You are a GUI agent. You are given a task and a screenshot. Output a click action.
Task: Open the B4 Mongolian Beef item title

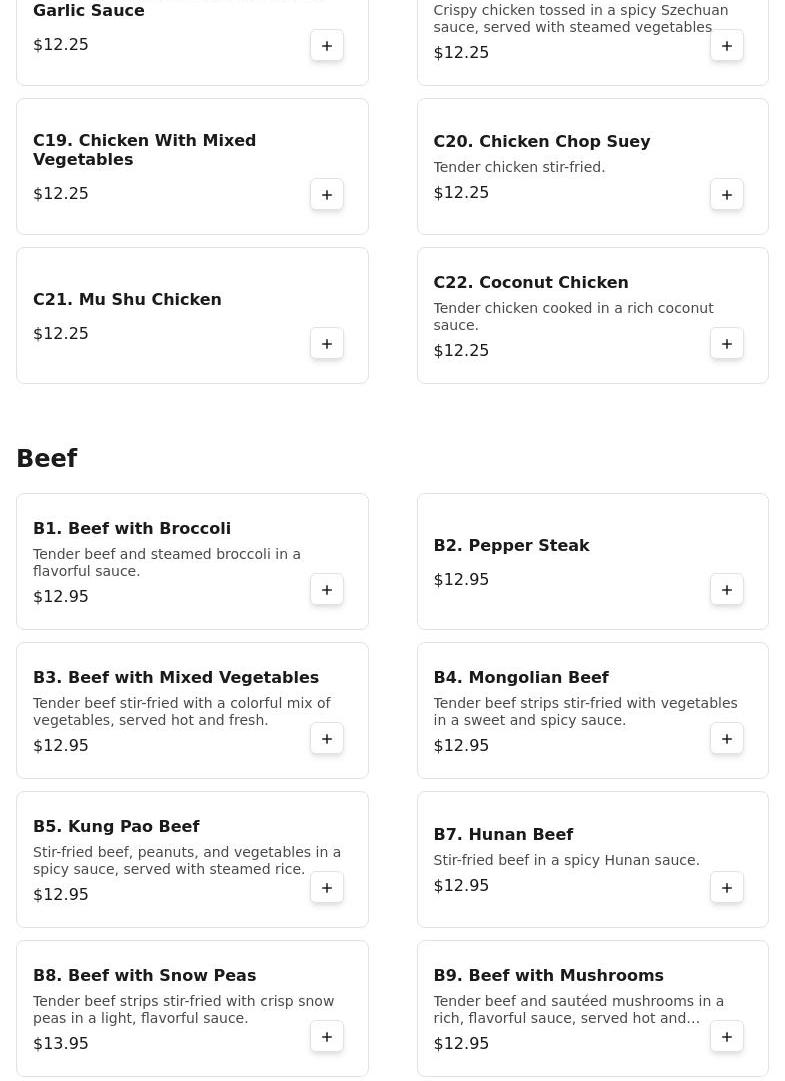[x=520, y=677]
